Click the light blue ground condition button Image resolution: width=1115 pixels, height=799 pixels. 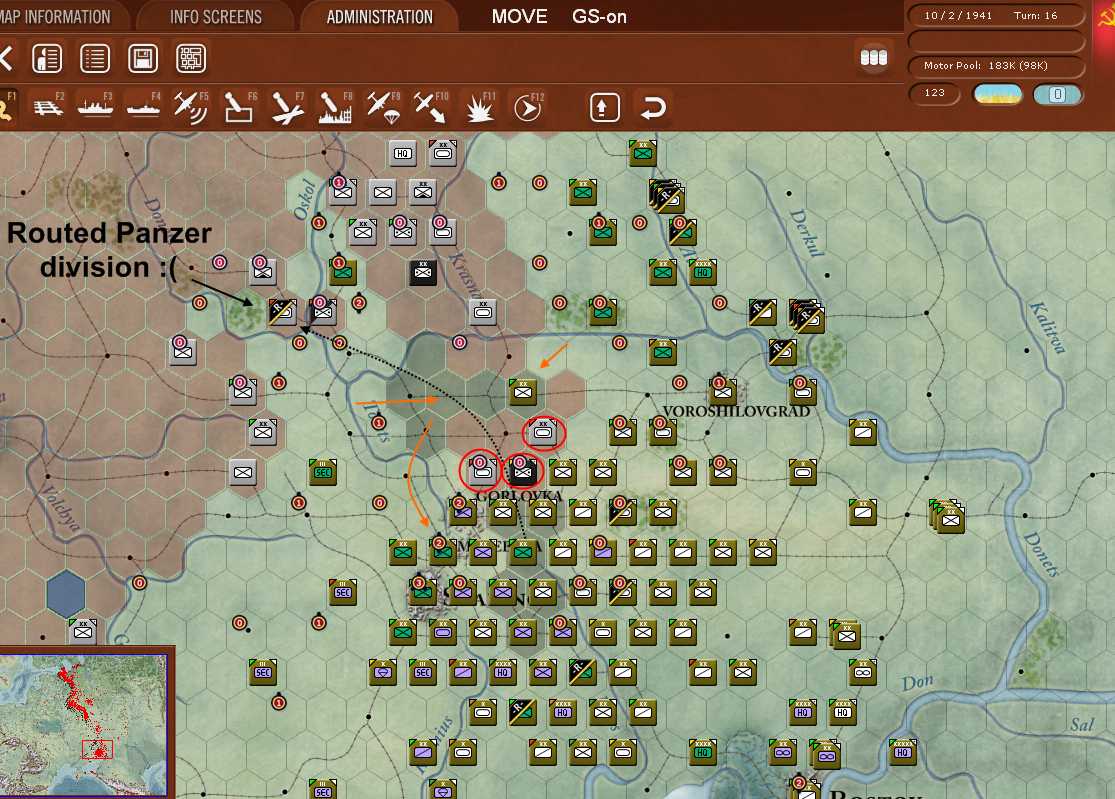[x=1057, y=94]
